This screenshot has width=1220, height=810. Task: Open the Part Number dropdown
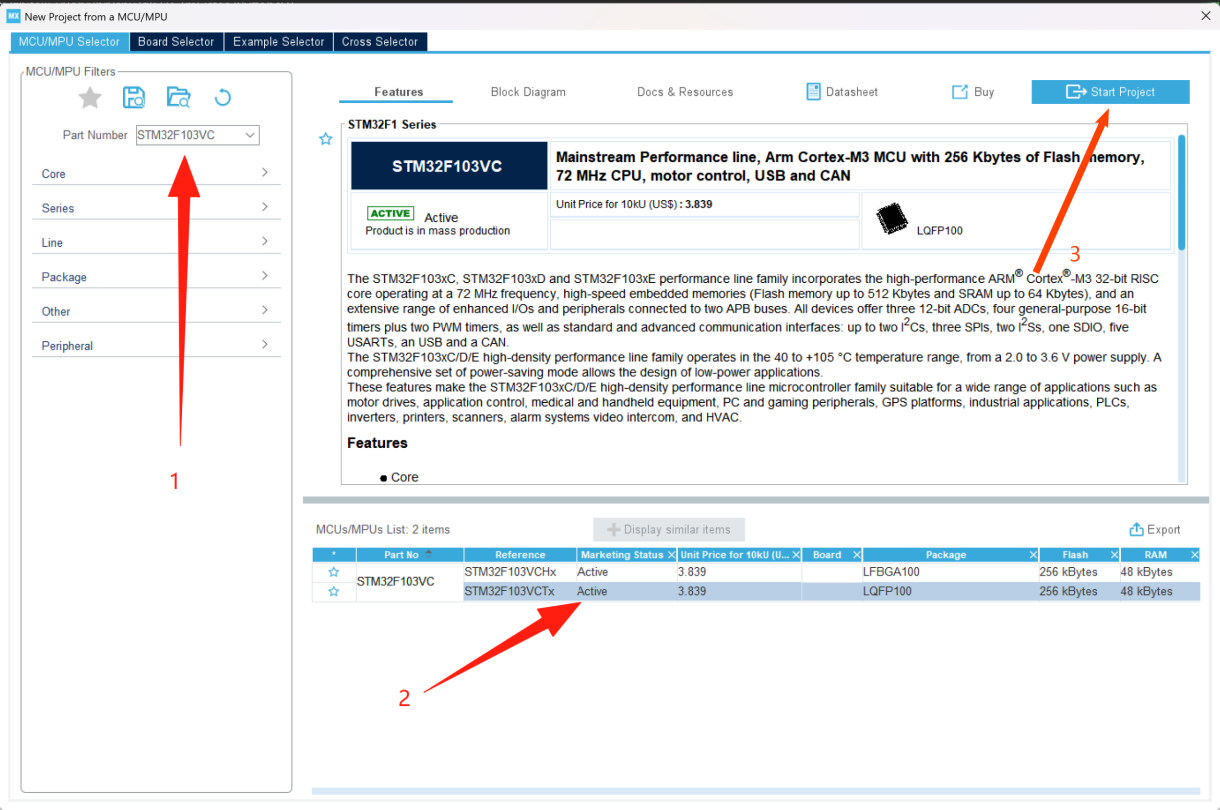(x=249, y=135)
